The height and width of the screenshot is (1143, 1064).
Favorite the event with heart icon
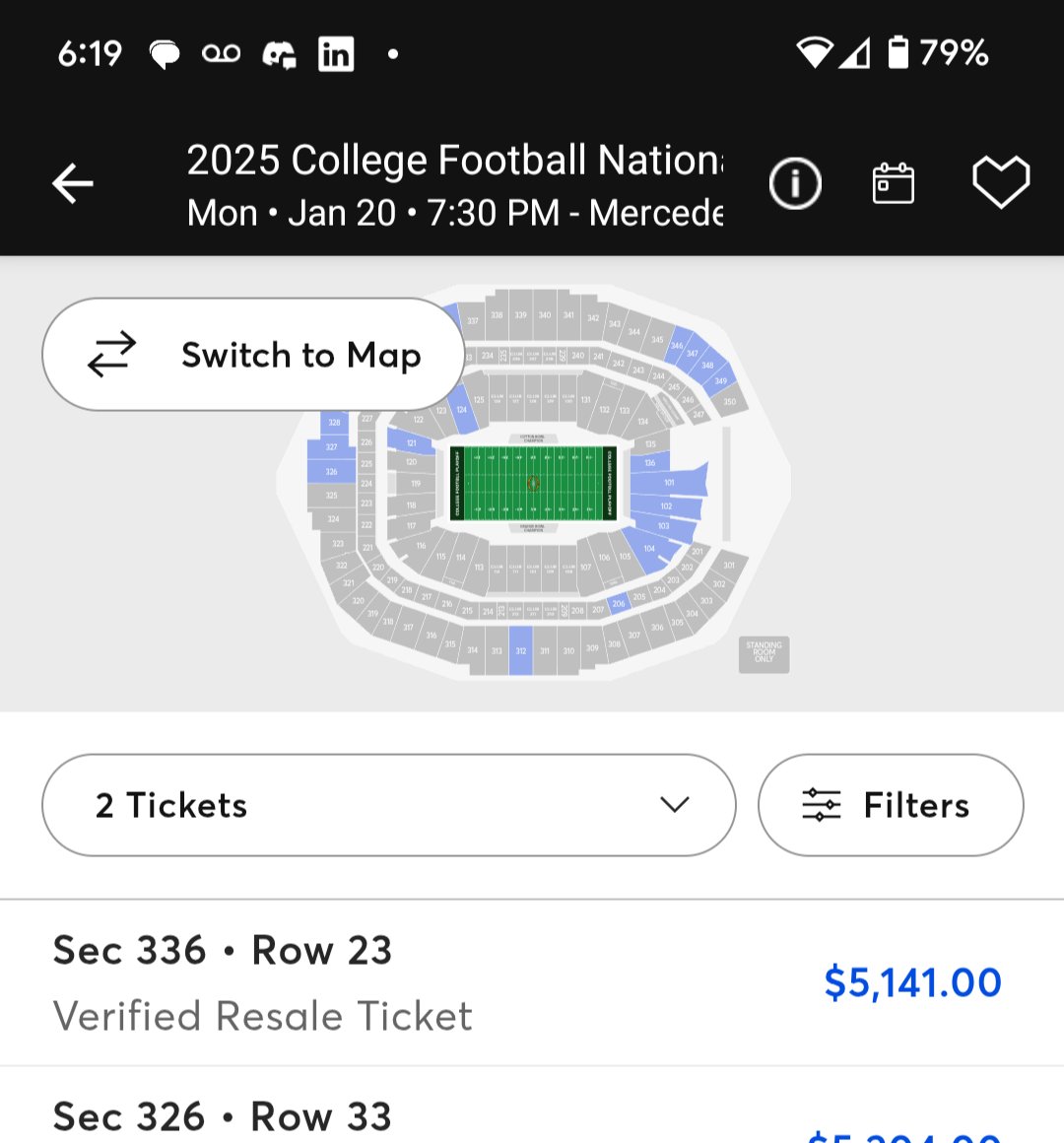click(1001, 182)
